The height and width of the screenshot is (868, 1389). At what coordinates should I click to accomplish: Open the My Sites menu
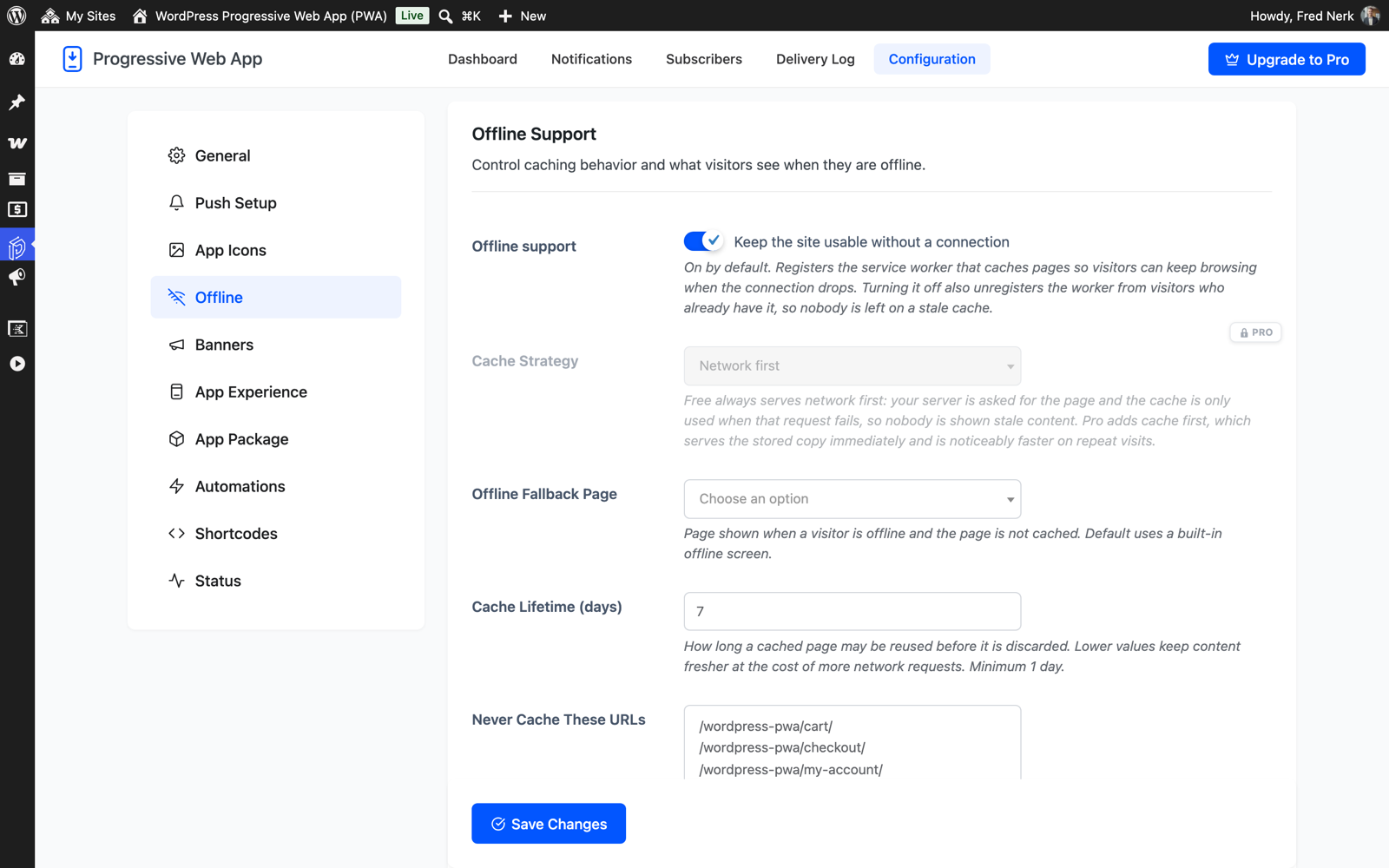[x=78, y=16]
